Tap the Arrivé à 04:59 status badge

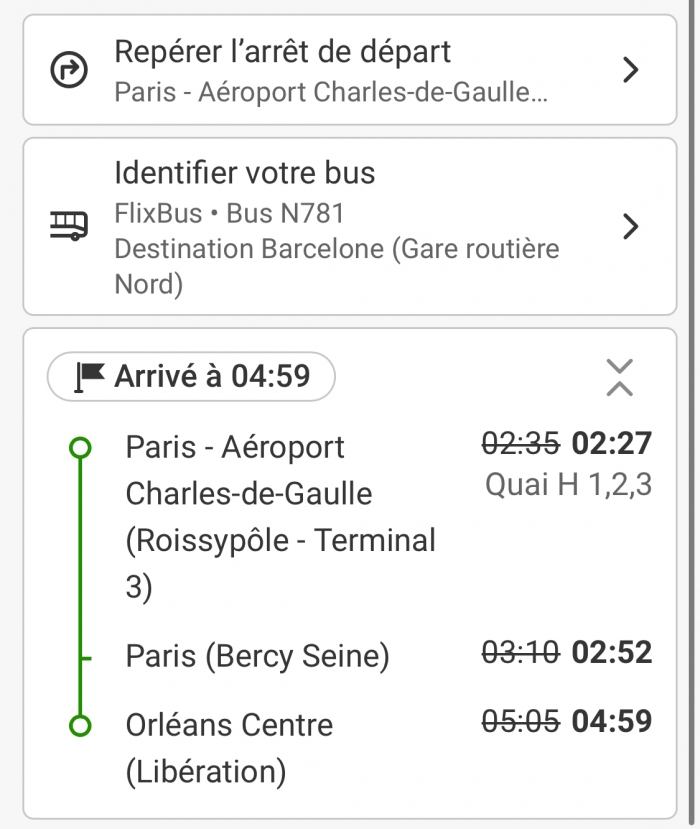pos(191,377)
